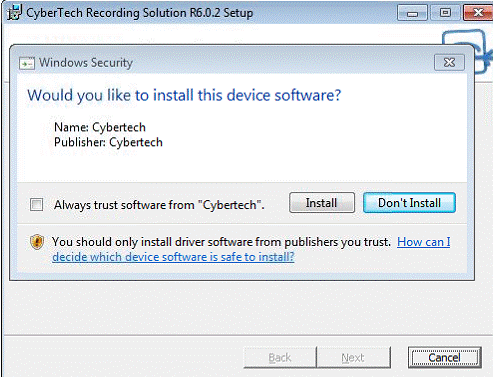The width and height of the screenshot is (493, 377).
Task: Click the security shield warning icon
Action: (x=37, y=242)
